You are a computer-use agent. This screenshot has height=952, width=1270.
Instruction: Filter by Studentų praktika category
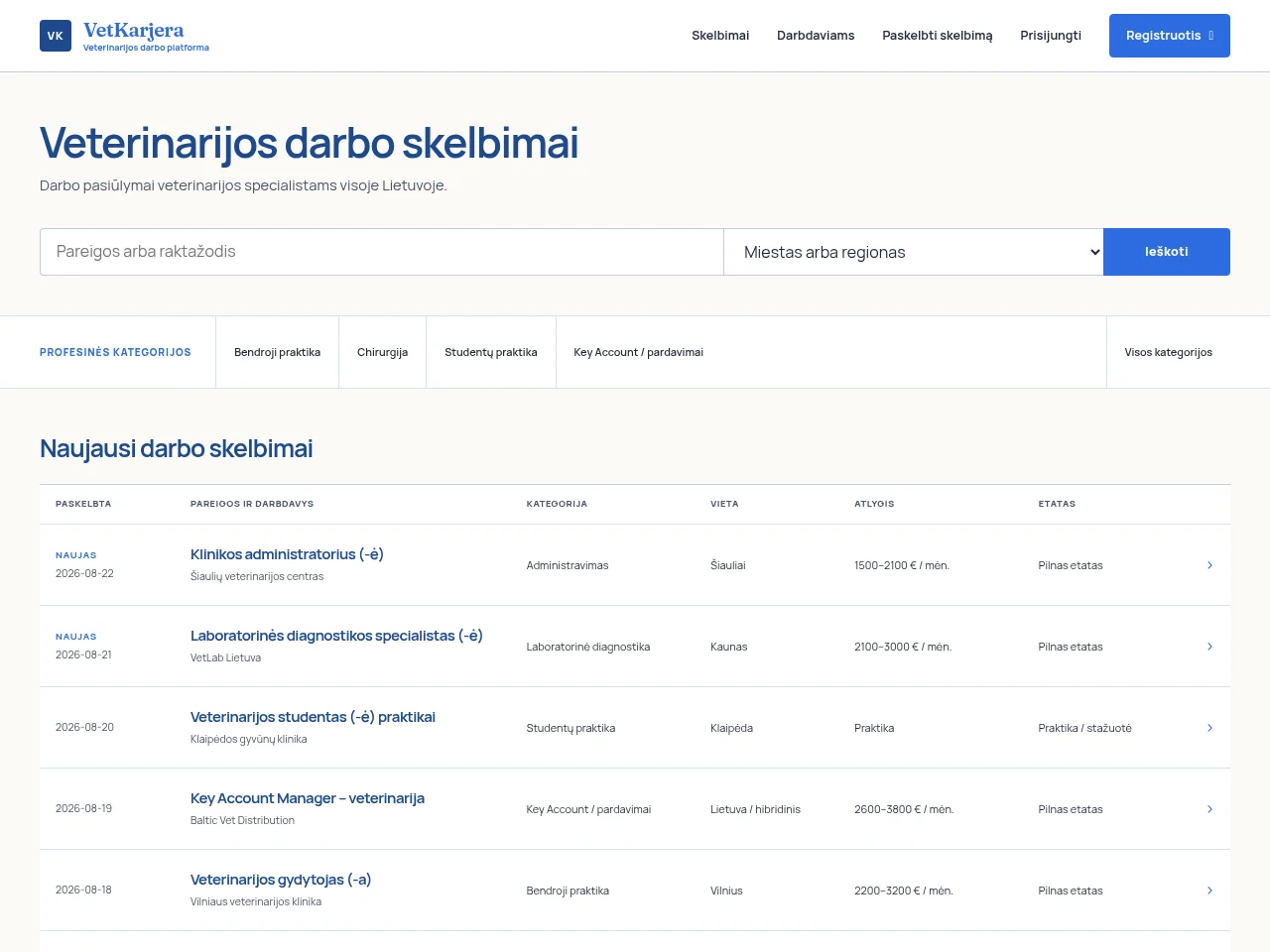click(x=491, y=352)
